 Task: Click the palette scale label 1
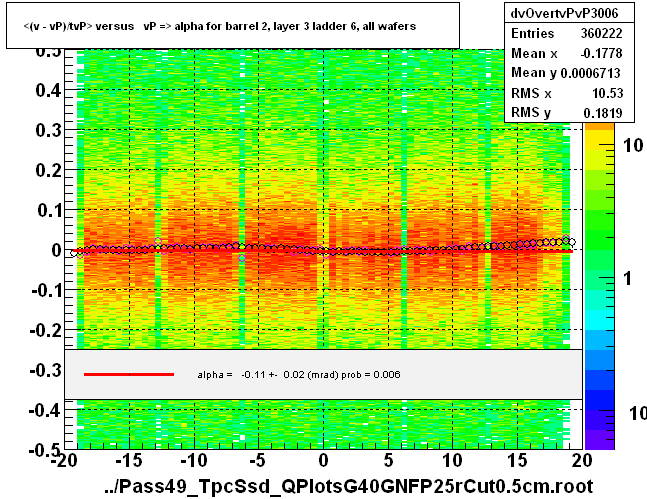628,279
